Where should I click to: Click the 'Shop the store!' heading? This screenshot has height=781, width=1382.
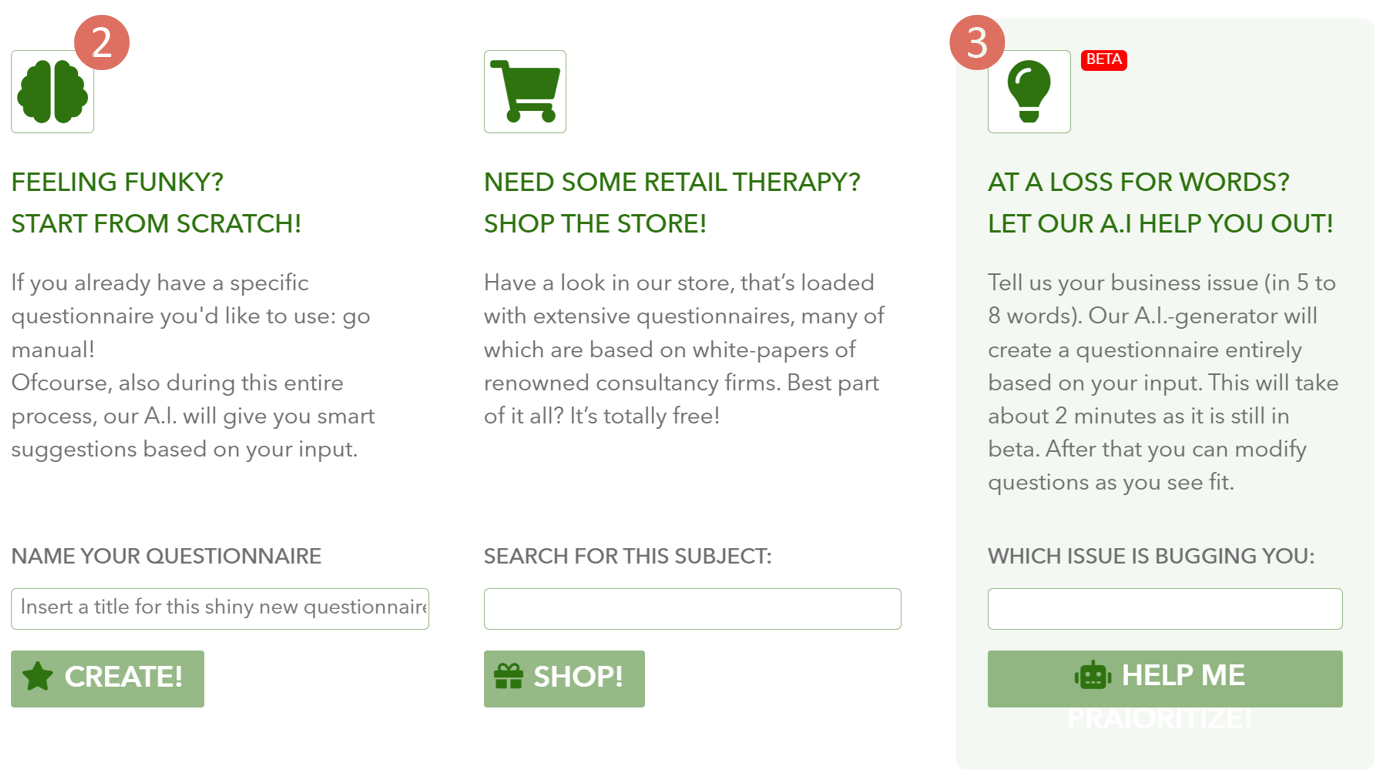pos(595,224)
